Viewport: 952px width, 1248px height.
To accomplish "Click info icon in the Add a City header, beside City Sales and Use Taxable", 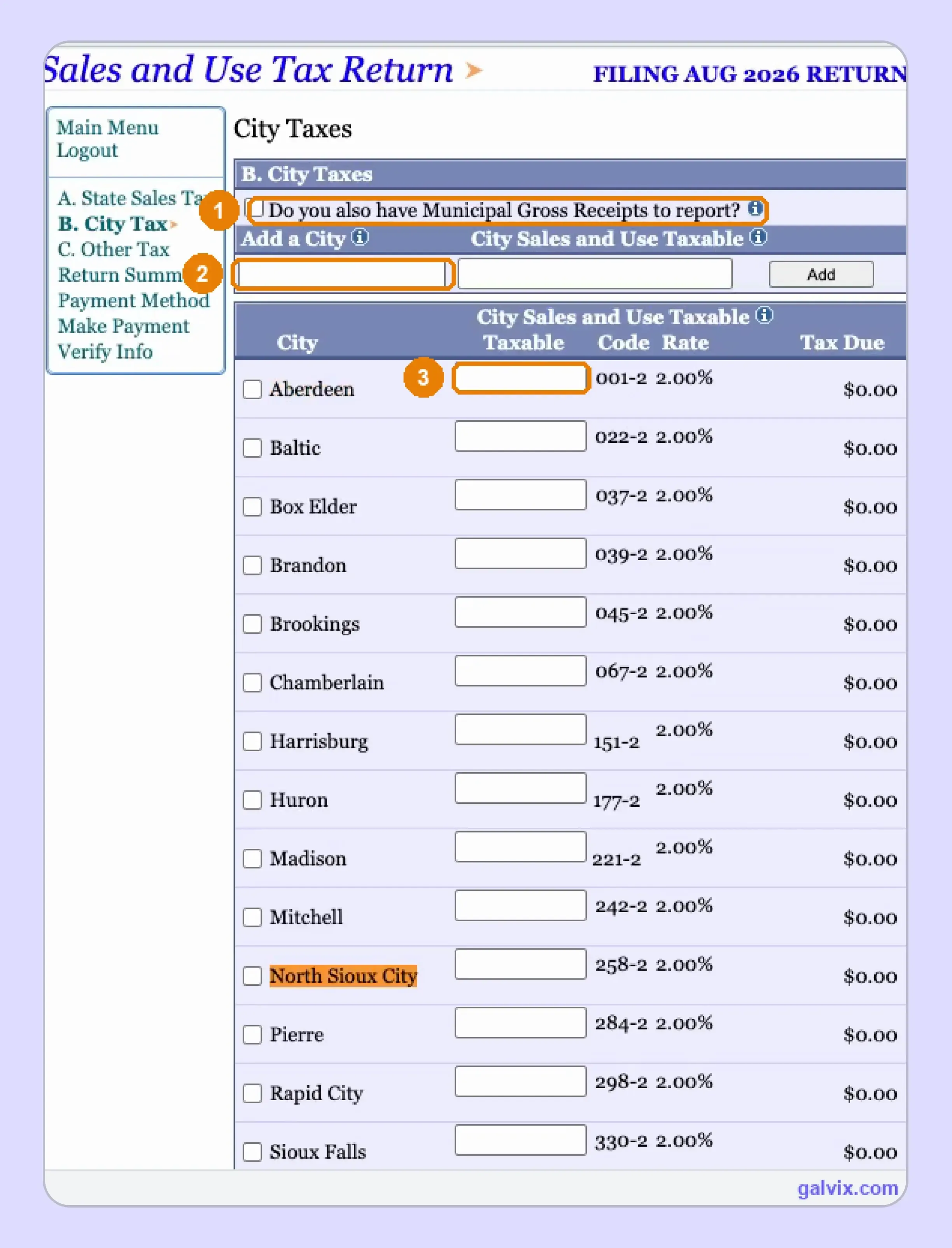I will tap(759, 237).
